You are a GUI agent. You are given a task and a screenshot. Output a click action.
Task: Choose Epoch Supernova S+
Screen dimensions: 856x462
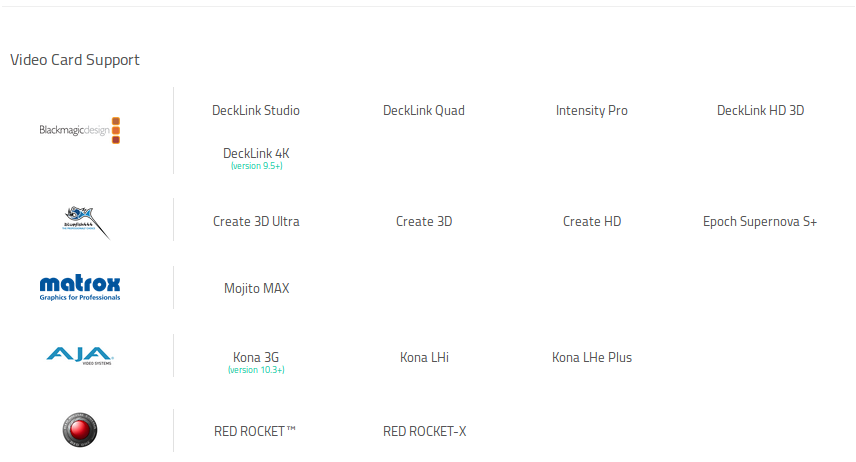click(x=760, y=221)
